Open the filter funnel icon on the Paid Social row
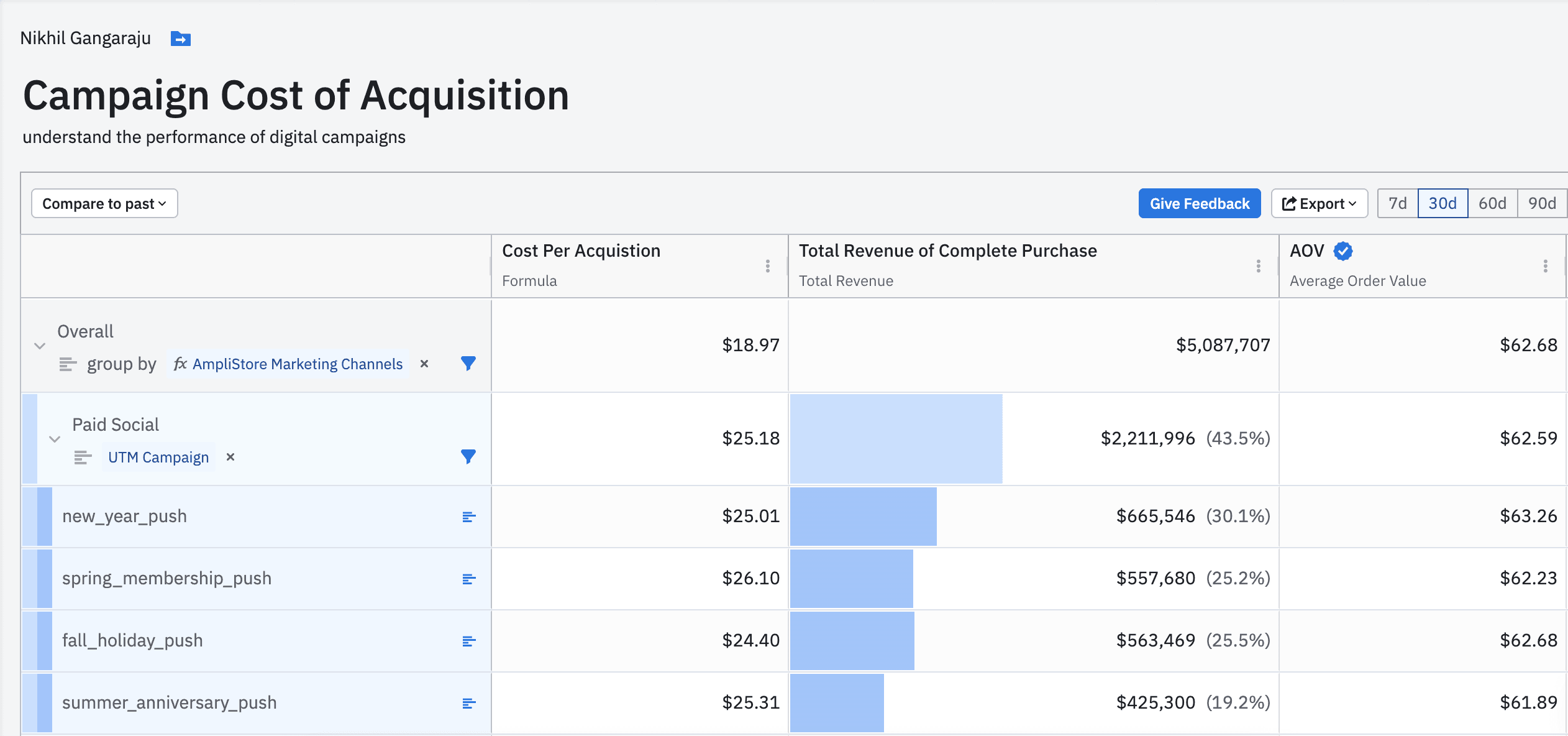This screenshot has width=1568, height=736. tap(468, 457)
